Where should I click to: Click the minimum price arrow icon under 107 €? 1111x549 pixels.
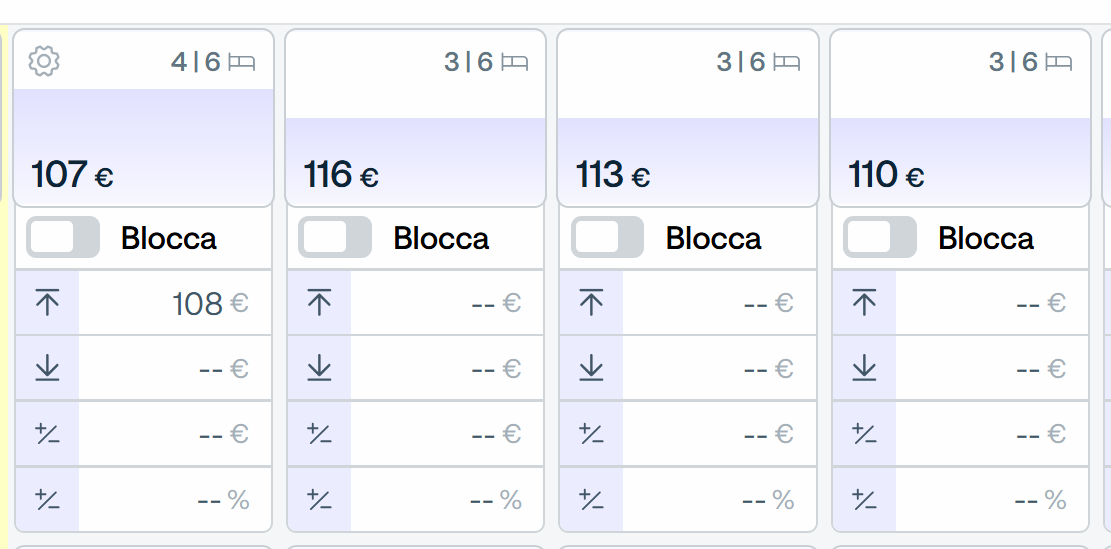(x=47, y=368)
